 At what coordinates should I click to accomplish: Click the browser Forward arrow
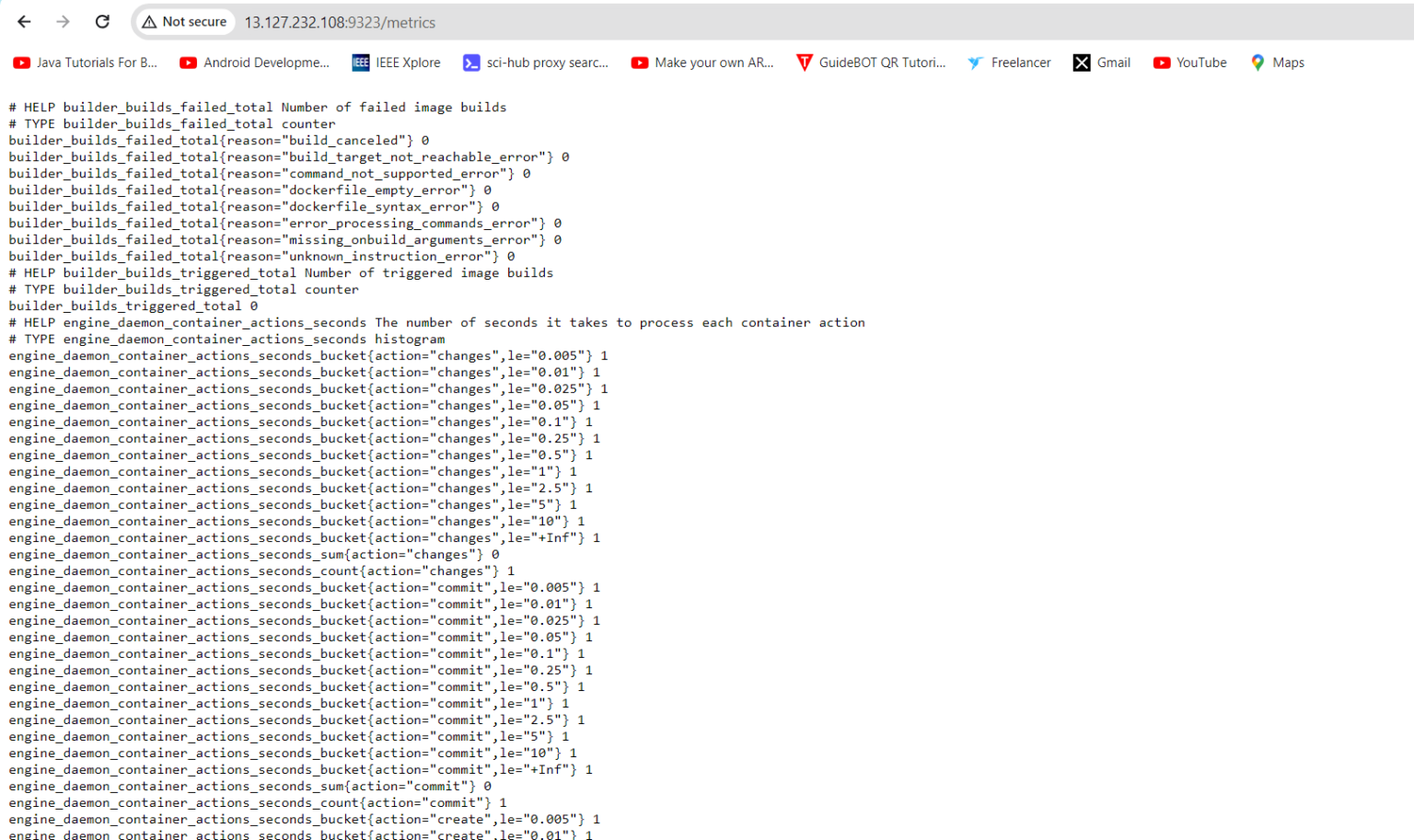63,21
